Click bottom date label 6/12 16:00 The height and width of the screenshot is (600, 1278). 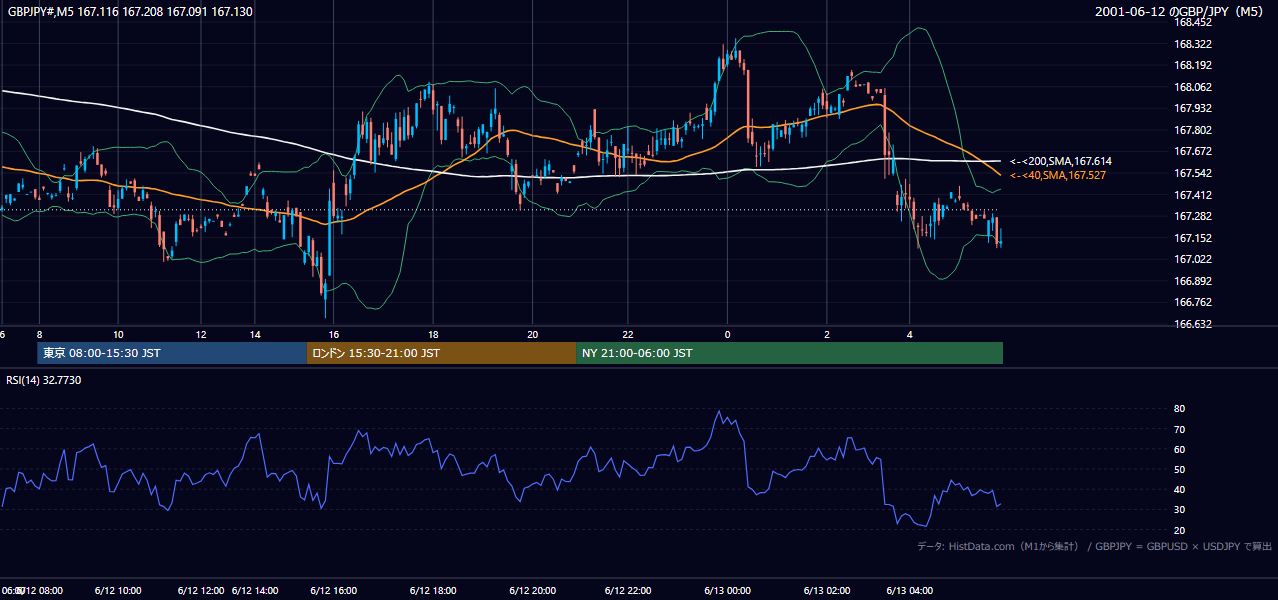point(334,591)
